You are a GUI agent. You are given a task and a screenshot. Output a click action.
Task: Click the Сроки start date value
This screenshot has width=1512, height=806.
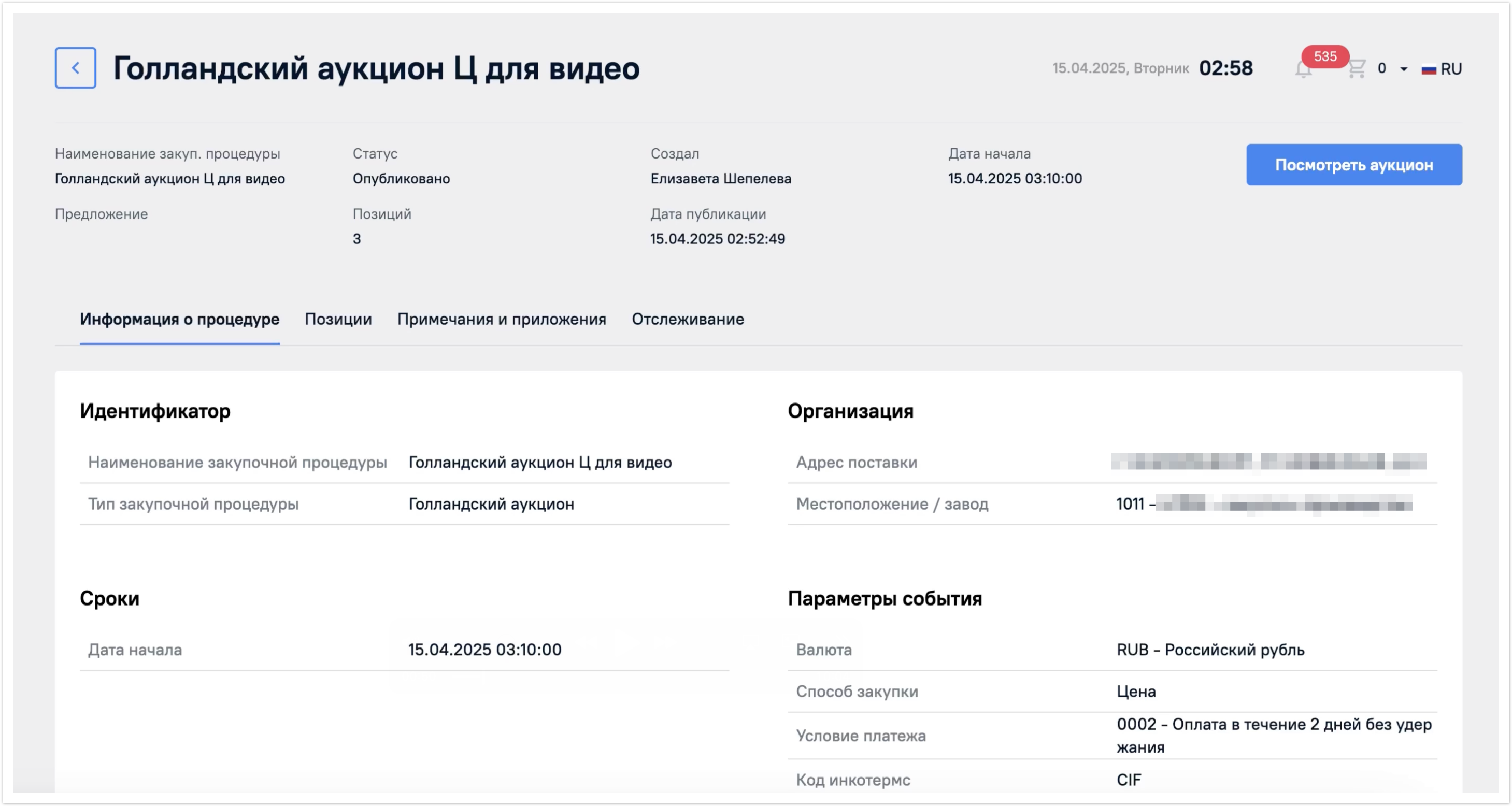click(x=485, y=650)
